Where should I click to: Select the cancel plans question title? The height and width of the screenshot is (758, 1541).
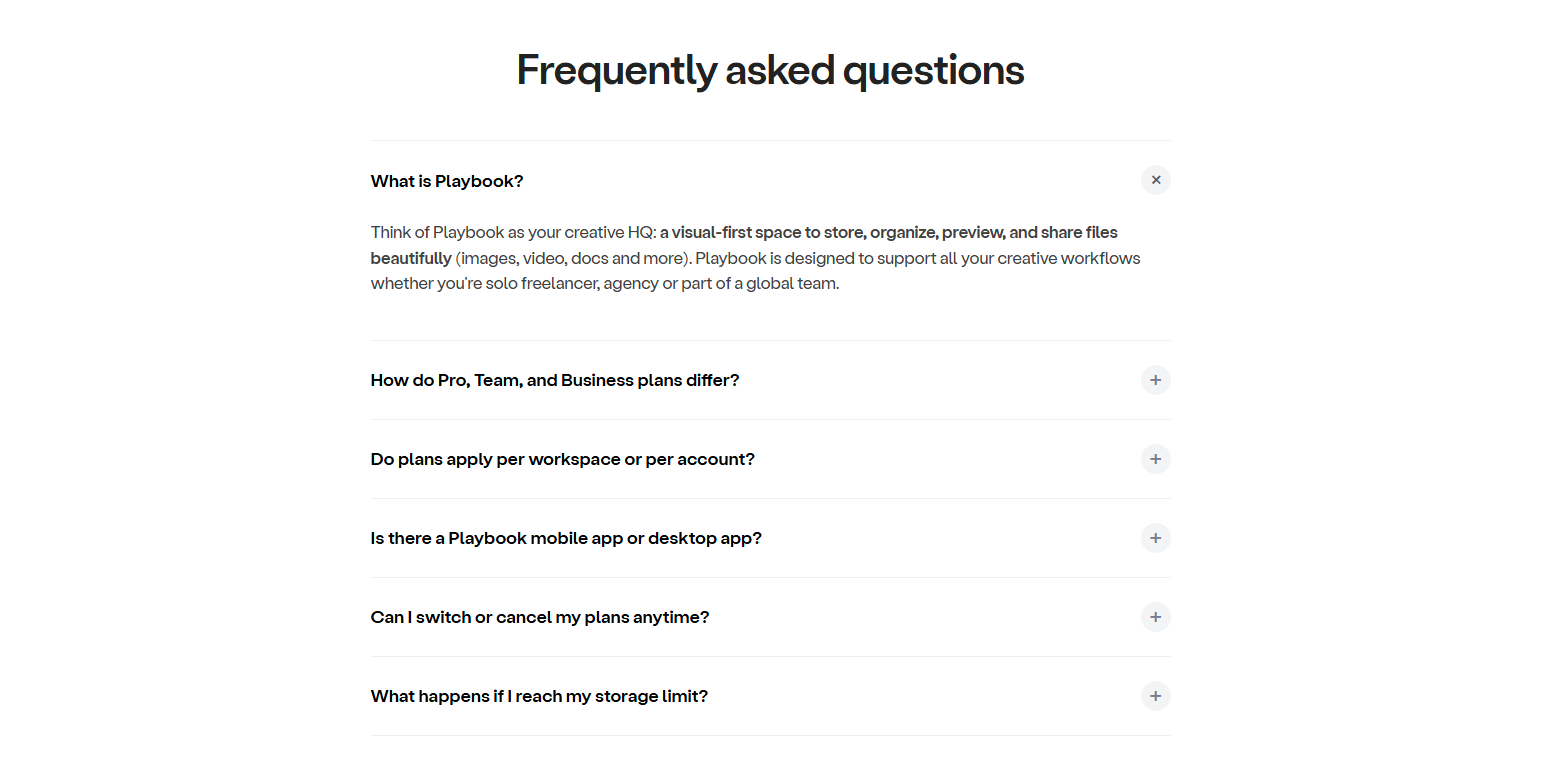(x=539, y=617)
